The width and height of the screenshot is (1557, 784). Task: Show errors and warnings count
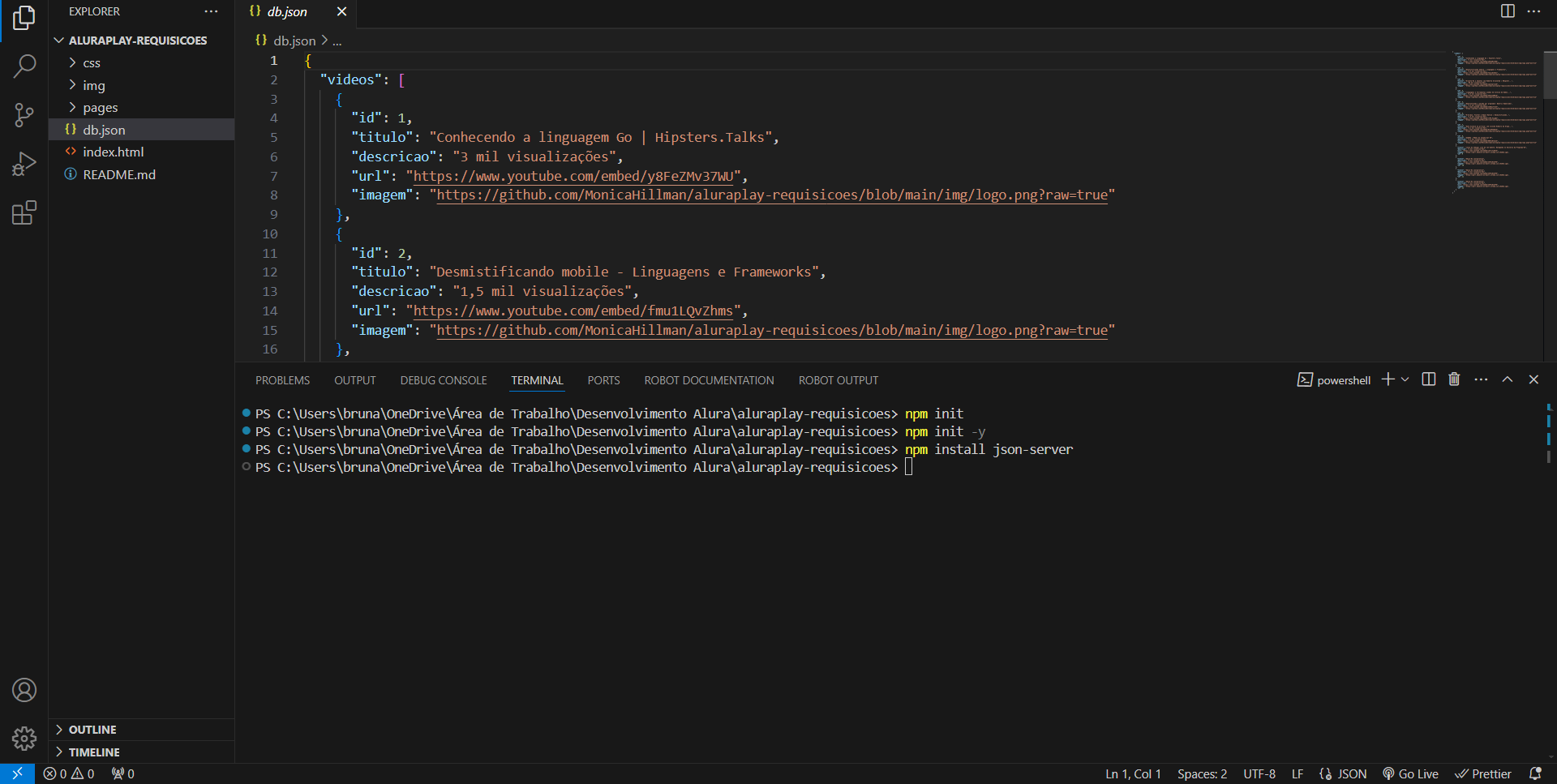pyautogui.click(x=69, y=773)
